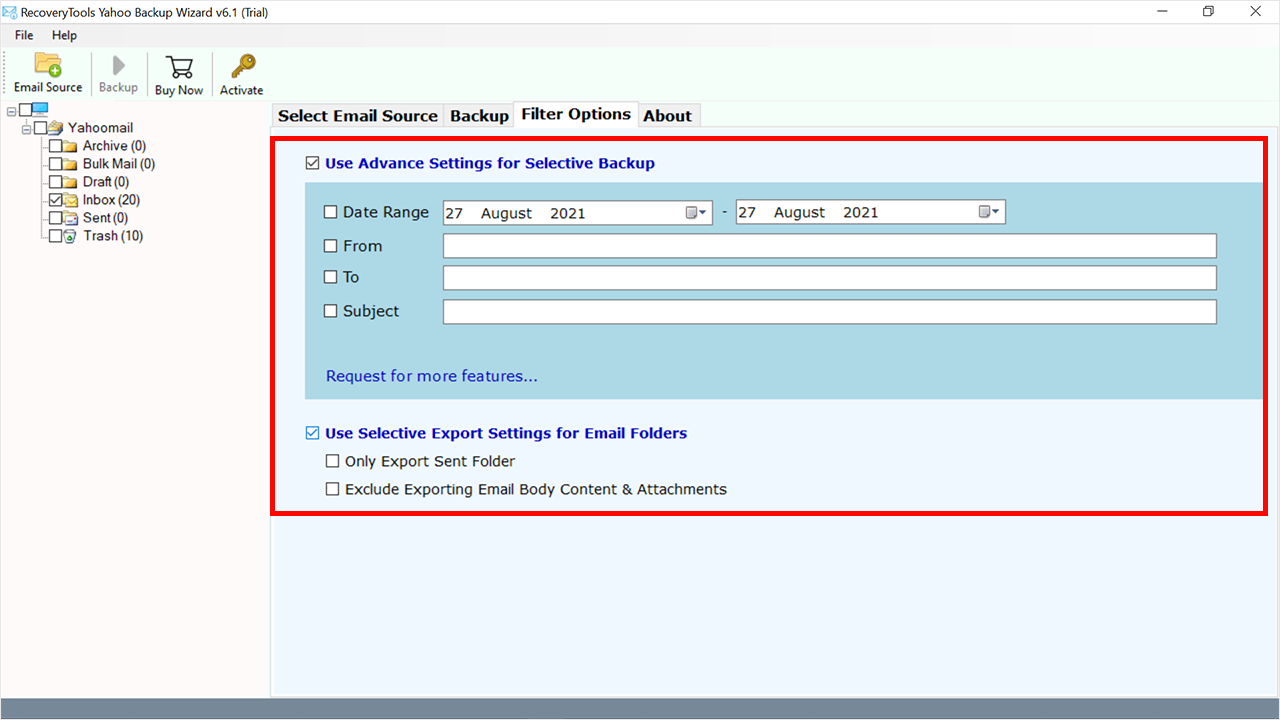Image resolution: width=1280 pixels, height=720 pixels.
Task: Uncheck the Inbox folder checkbox
Action: (x=56, y=200)
